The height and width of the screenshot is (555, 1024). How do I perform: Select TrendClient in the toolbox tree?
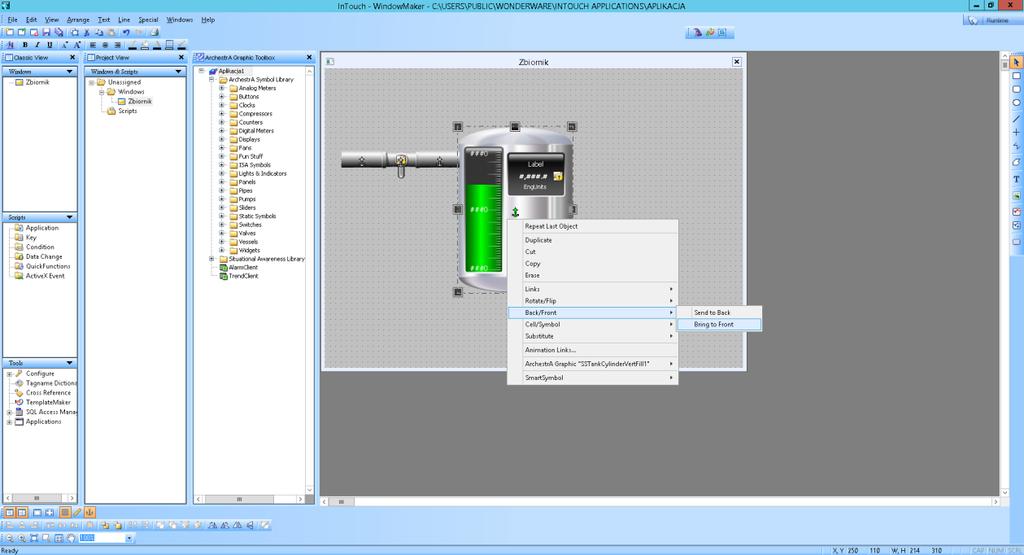[x=243, y=276]
